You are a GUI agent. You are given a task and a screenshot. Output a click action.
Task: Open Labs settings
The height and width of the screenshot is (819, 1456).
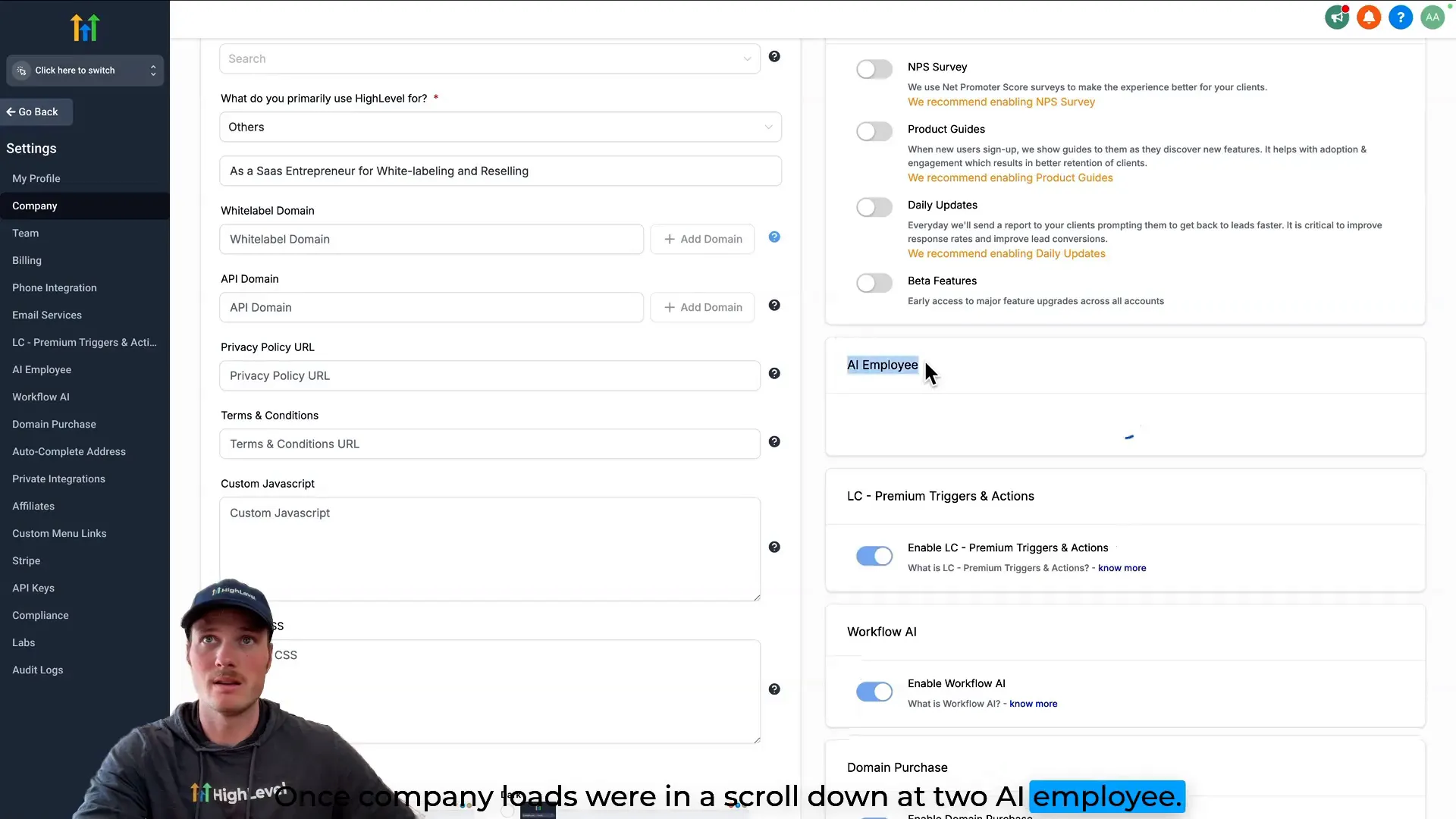(24, 642)
